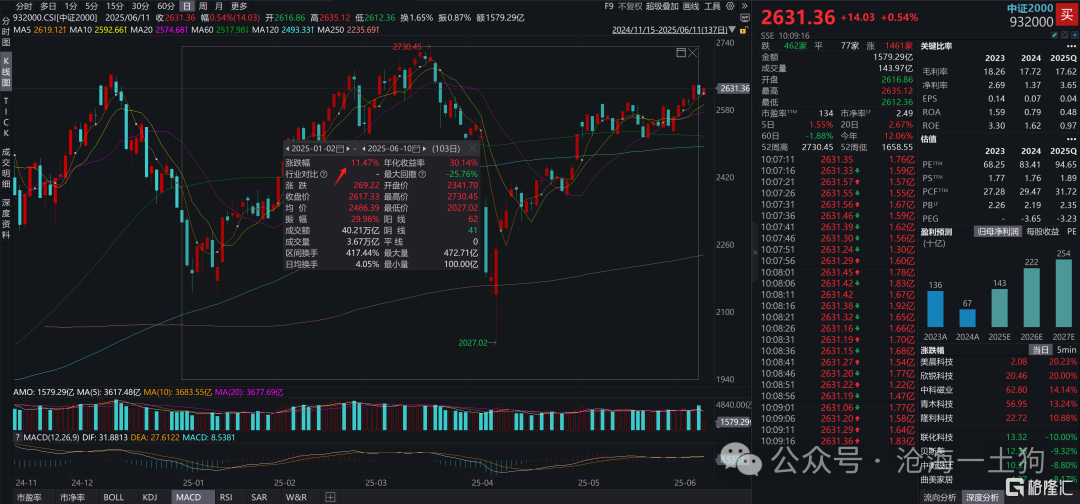The image size is (1080, 504).
Task: Click the F9 button
Action: click(608, 6)
